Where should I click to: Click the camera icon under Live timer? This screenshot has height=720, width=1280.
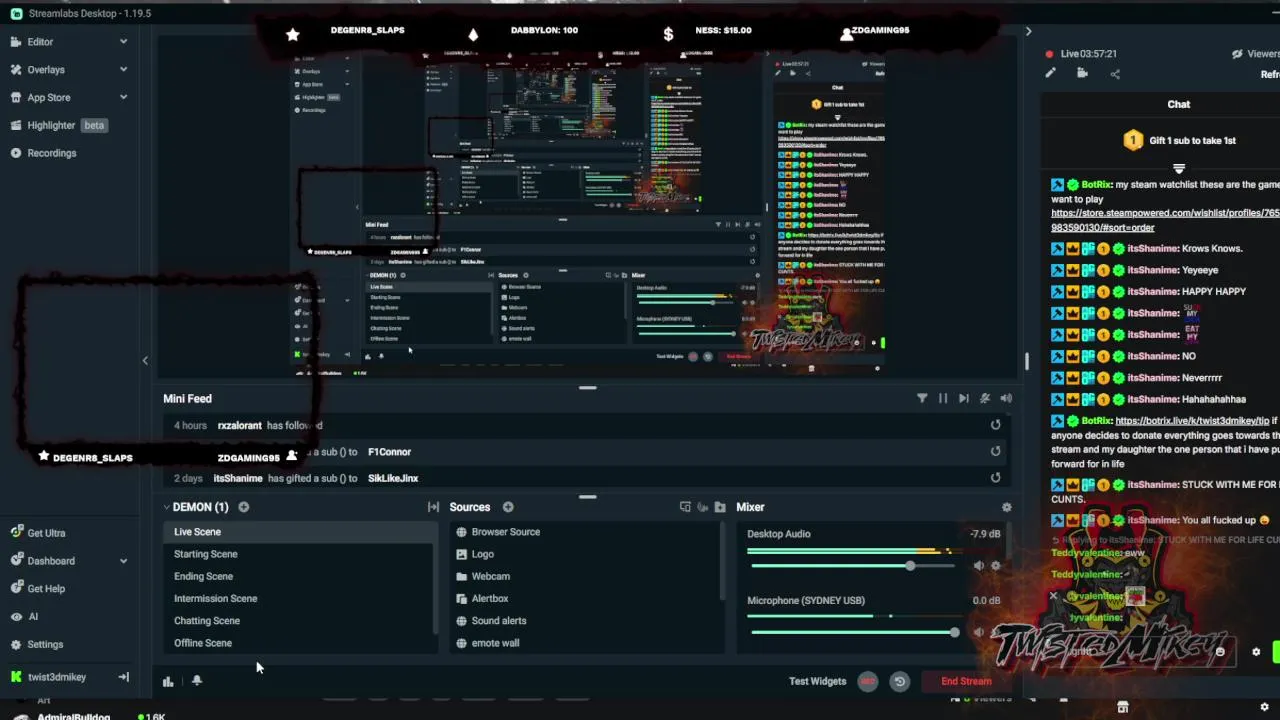1082,73
